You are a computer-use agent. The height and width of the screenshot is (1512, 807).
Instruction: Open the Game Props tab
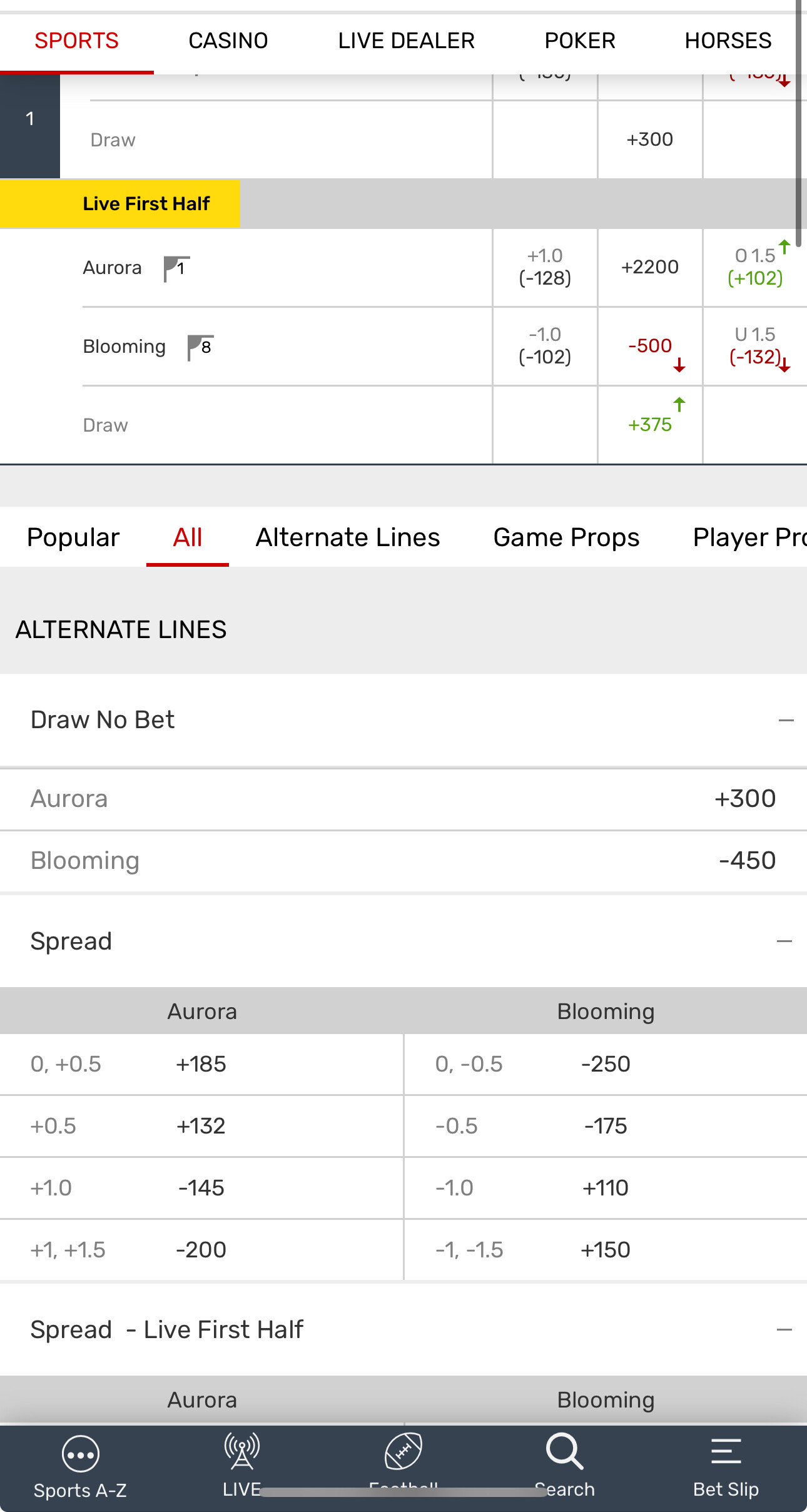click(x=566, y=538)
